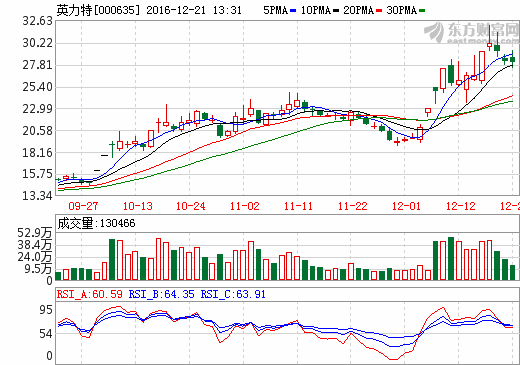Viewport: 520px width, 365px height.
Task: Click the 10PMA legend label
Action: tap(315, 10)
